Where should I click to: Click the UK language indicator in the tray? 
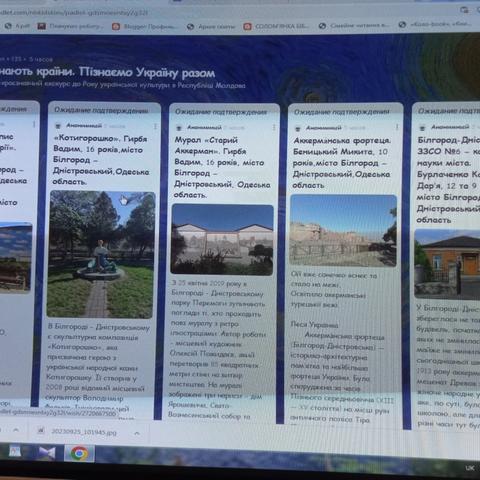(x=469, y=468)
